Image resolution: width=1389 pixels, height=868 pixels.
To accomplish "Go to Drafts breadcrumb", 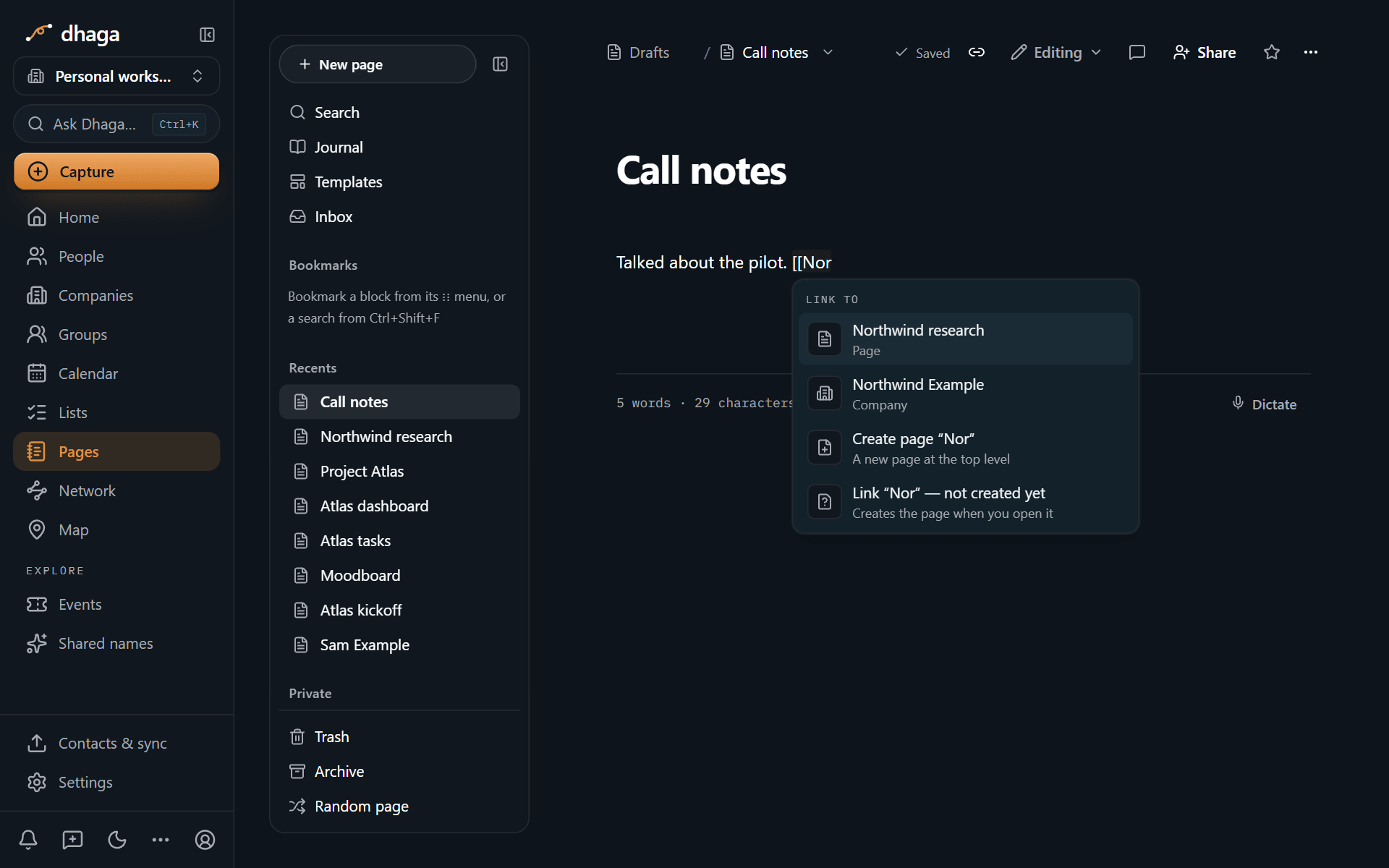I will [x=638, y=52].
